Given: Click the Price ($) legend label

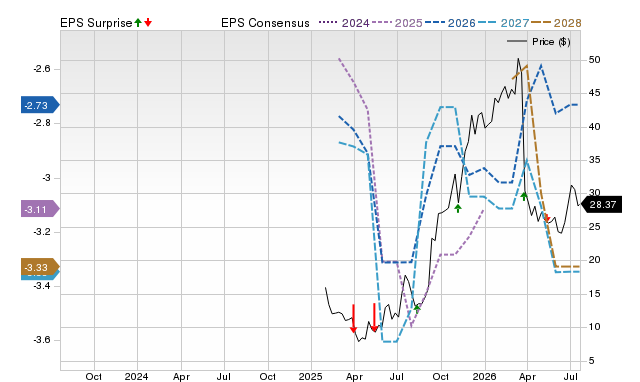Looking at the screenshot, I should [551, 42].
